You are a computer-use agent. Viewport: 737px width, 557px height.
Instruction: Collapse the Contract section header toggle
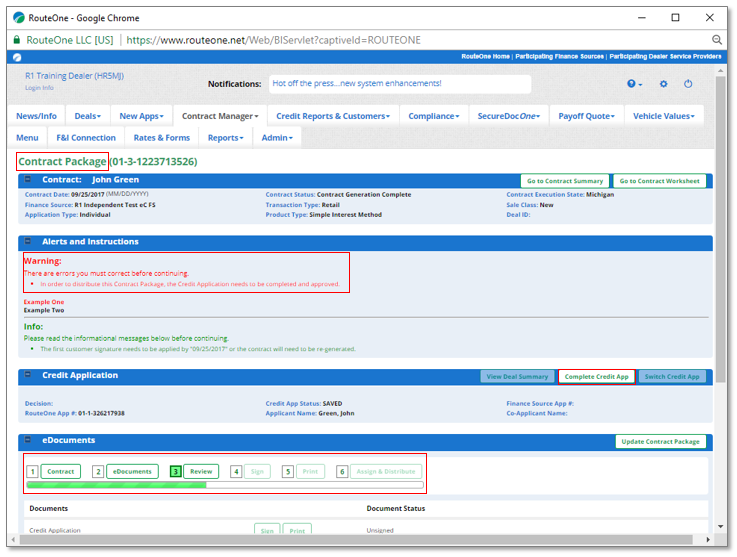tap(28, 179)
